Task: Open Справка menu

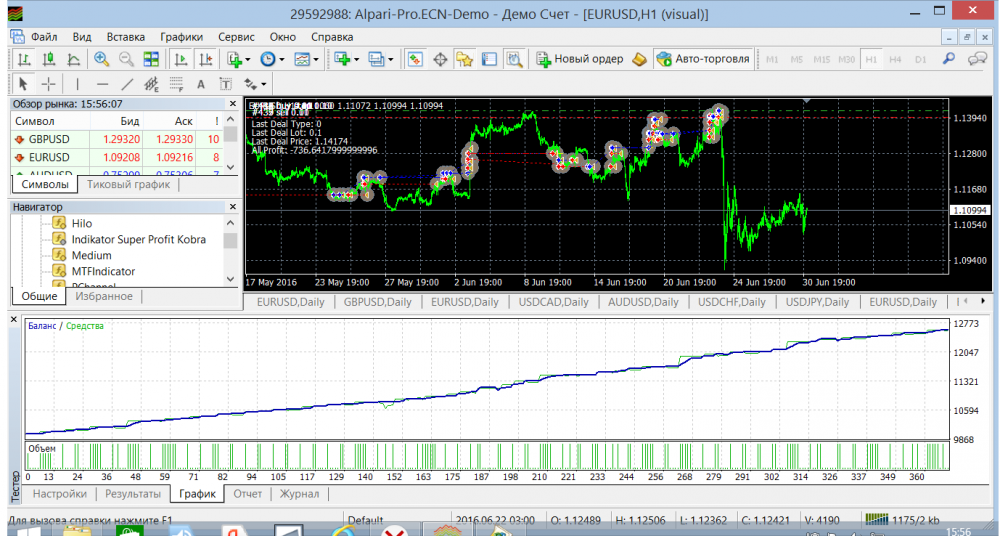Action: pyautogui.click(x=332, y=37)
